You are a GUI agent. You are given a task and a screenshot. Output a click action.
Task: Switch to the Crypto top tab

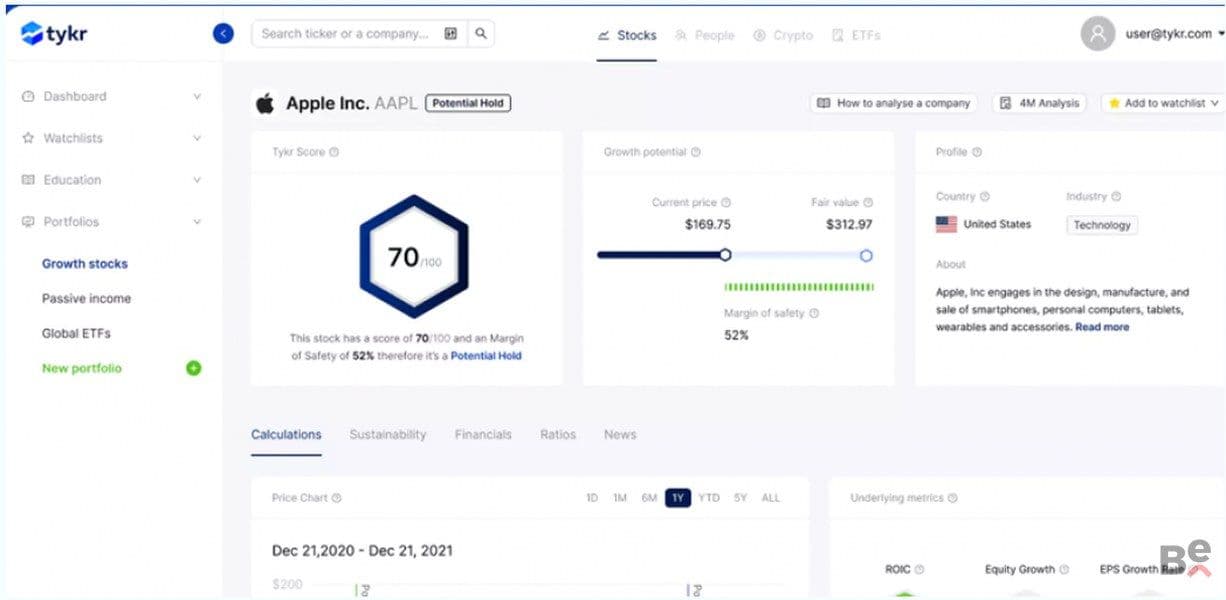pyautogui.click(x=783, y=35)
